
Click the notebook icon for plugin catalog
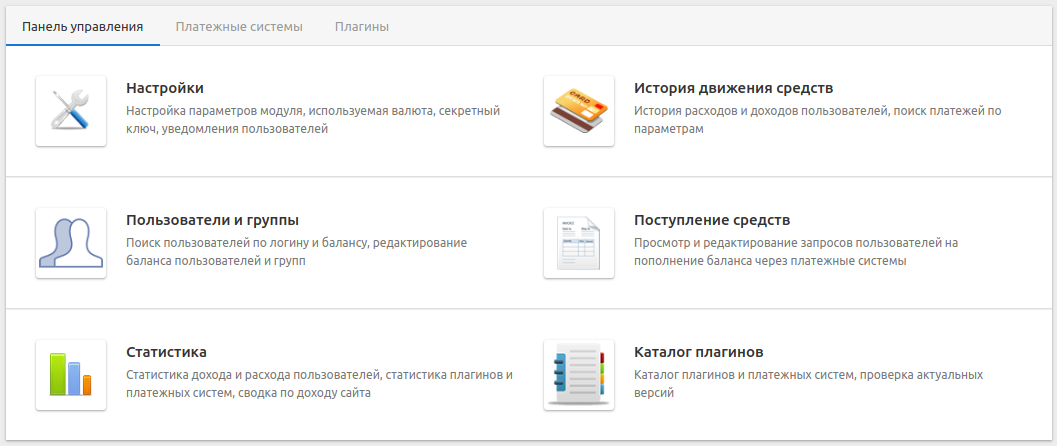[579, 375]
